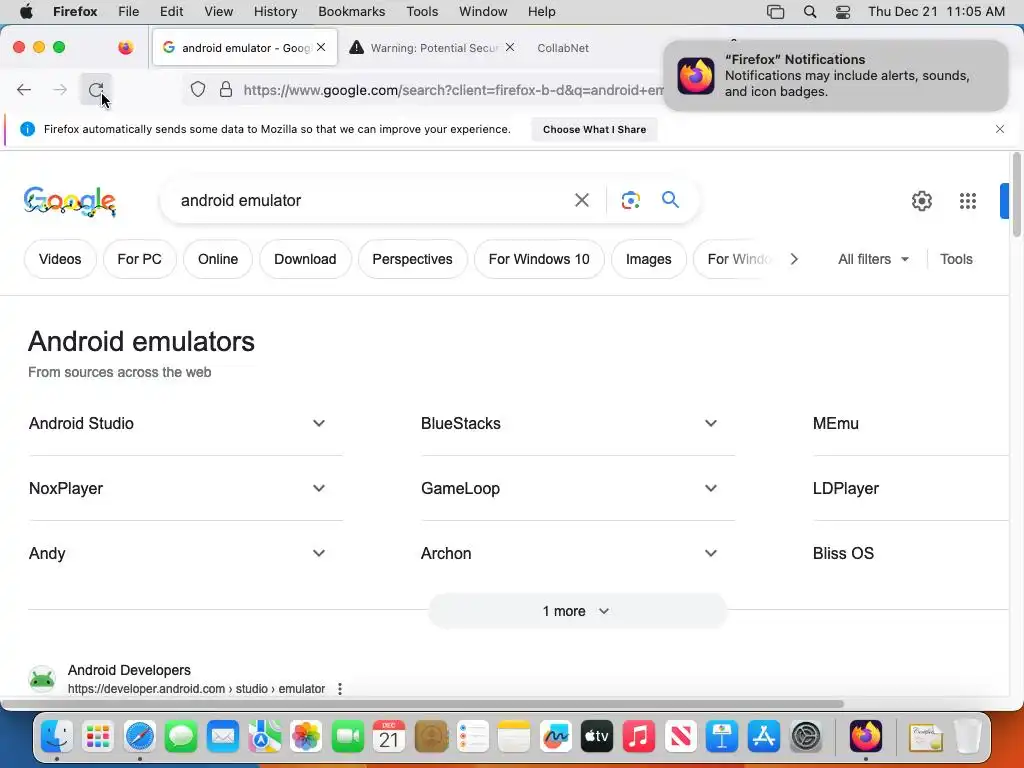
Task: Filter results by Videos
Action: coord(60,259)
